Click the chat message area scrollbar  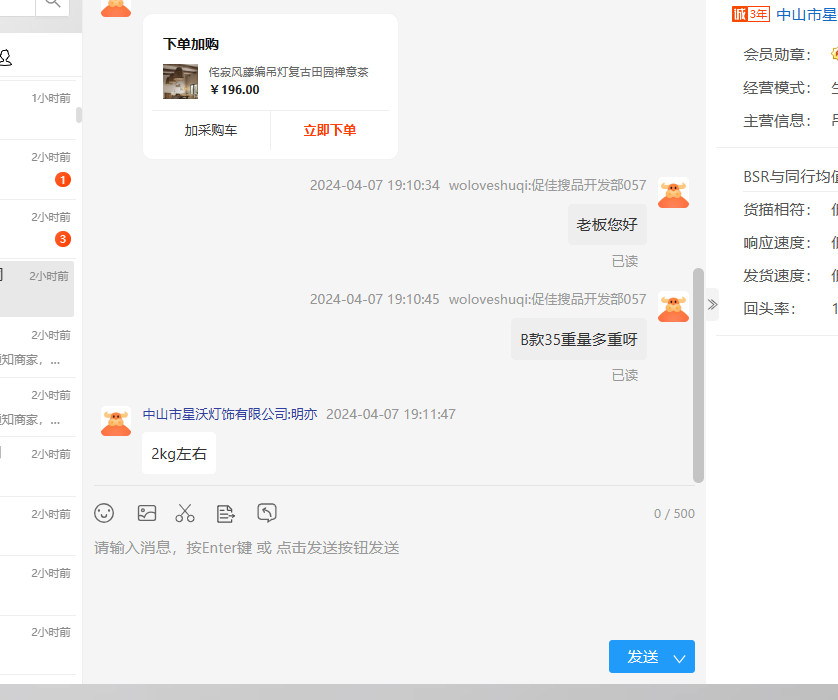698,374
